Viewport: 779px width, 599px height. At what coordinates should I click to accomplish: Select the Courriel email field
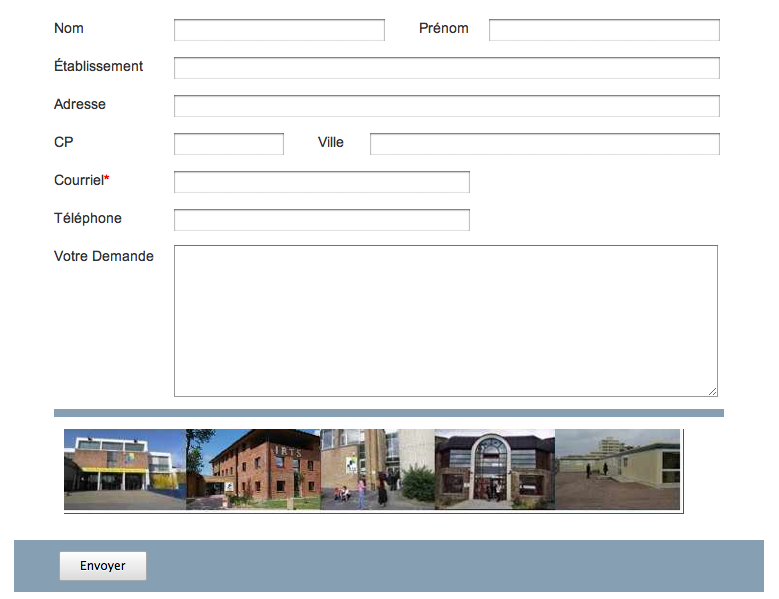click(x=322, y=182)
